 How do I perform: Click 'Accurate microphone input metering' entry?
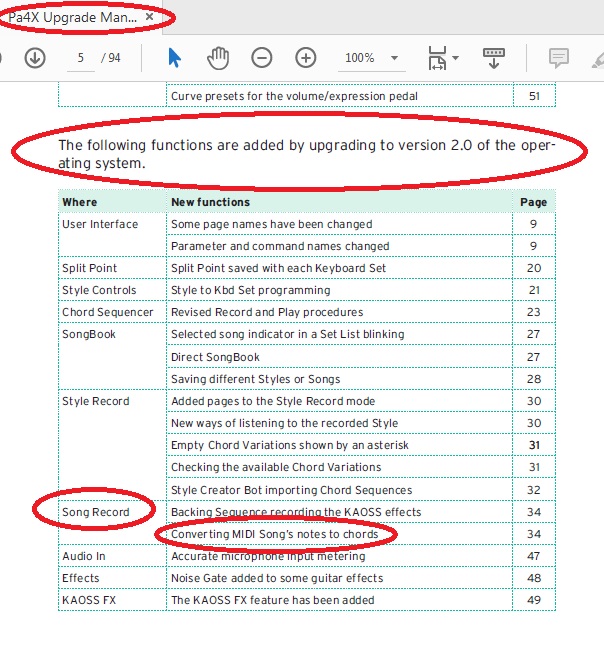click(268, 556)
